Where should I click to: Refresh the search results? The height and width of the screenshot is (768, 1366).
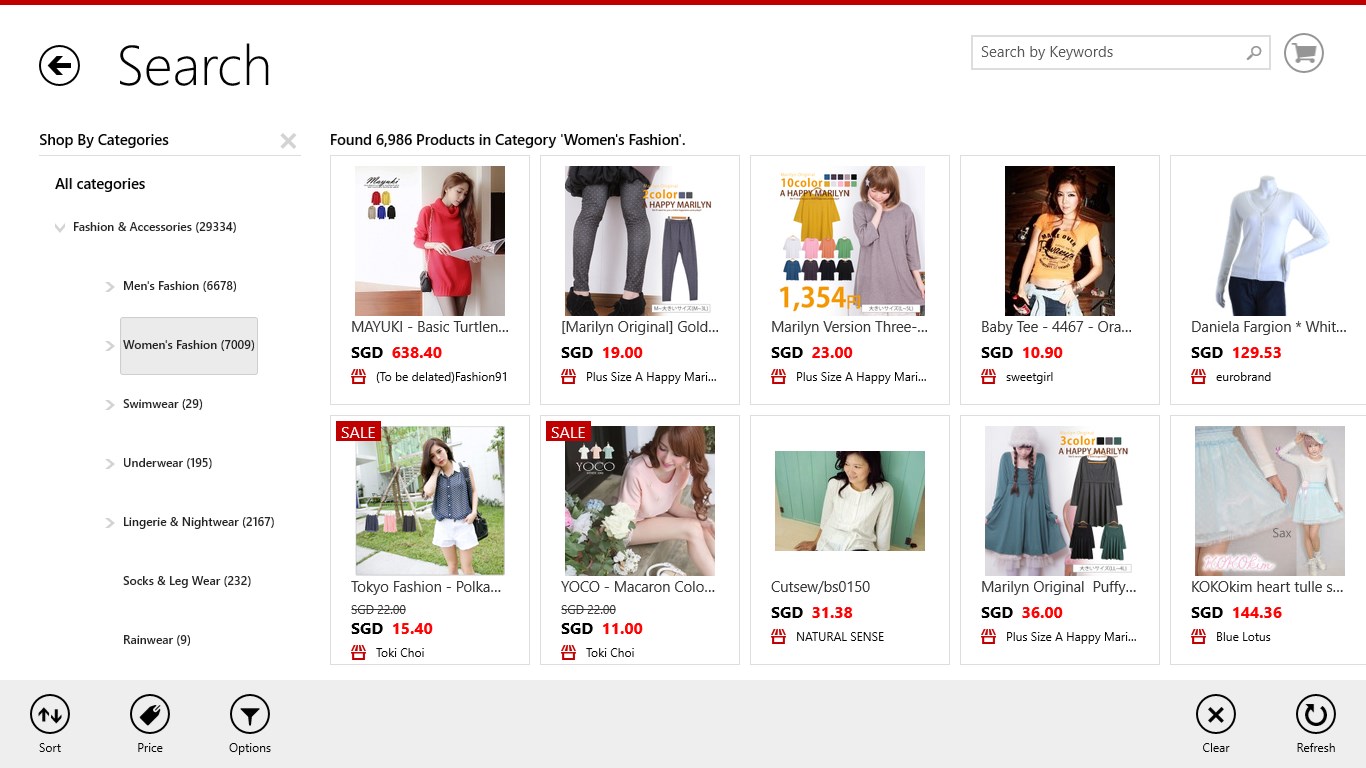coord(1315,714)
